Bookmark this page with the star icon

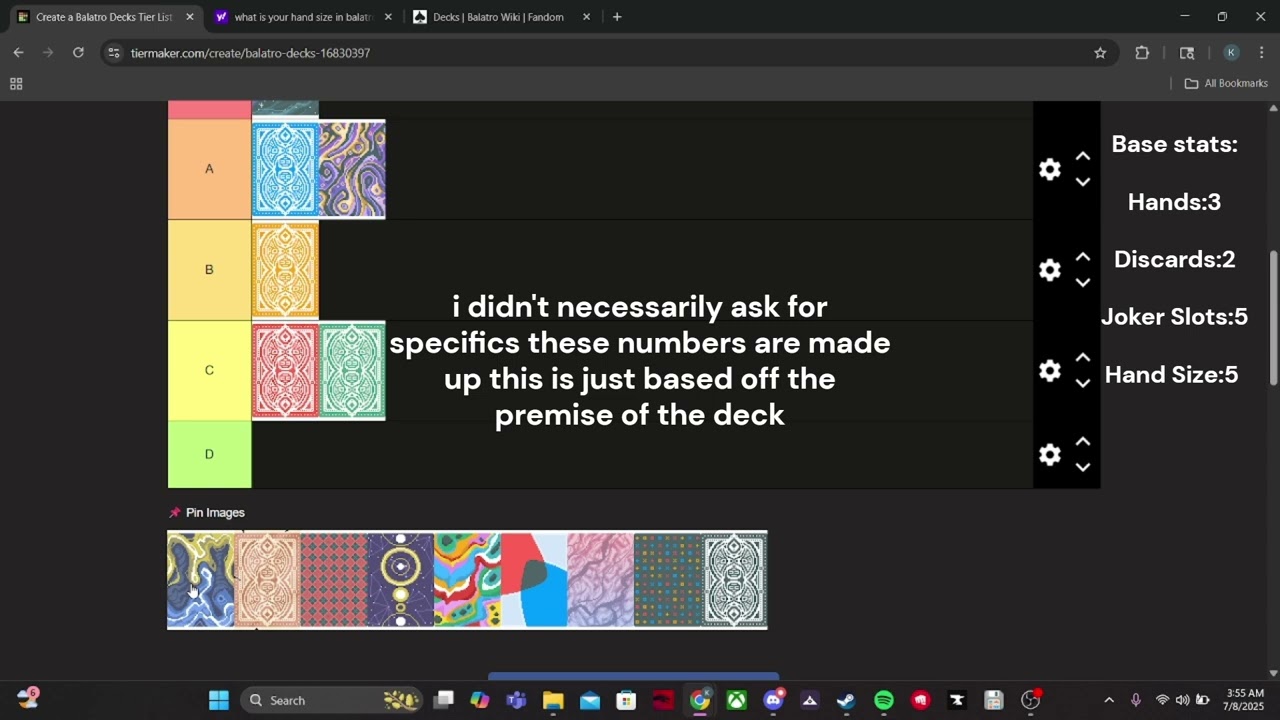point(1100,53)
